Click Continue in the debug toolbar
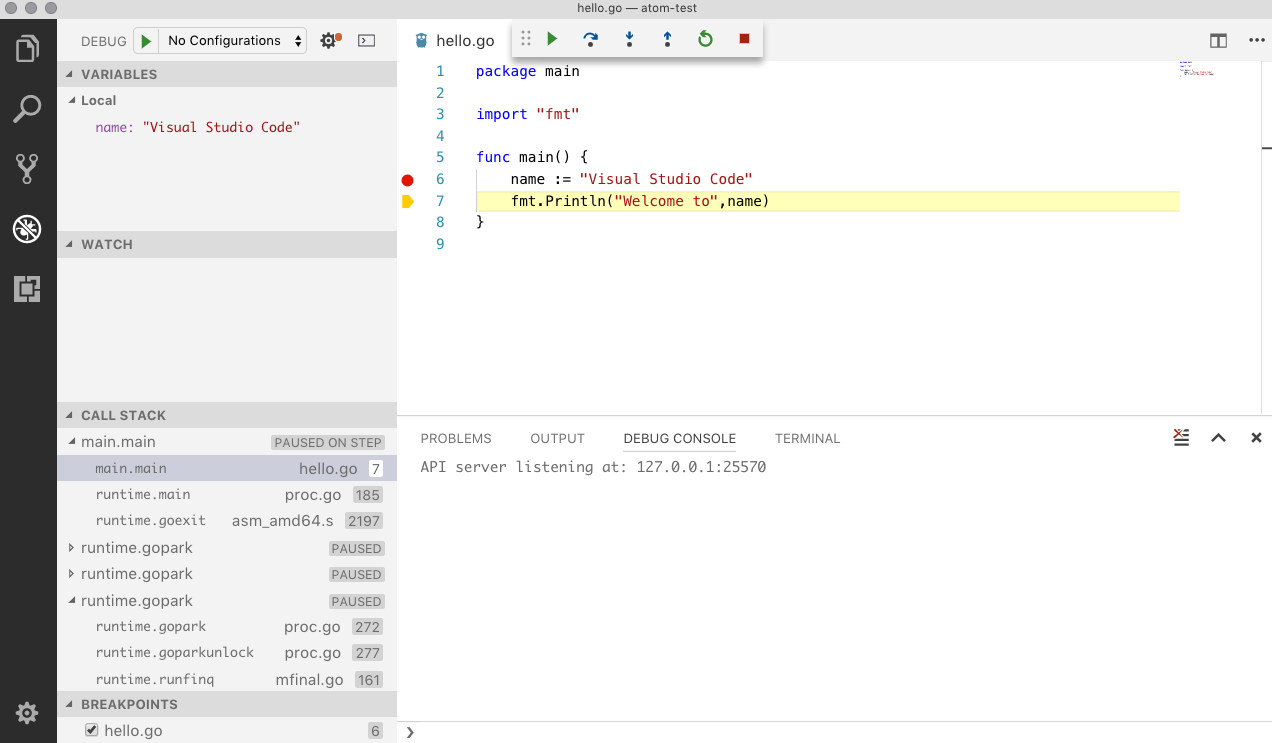 click(552, 39)
